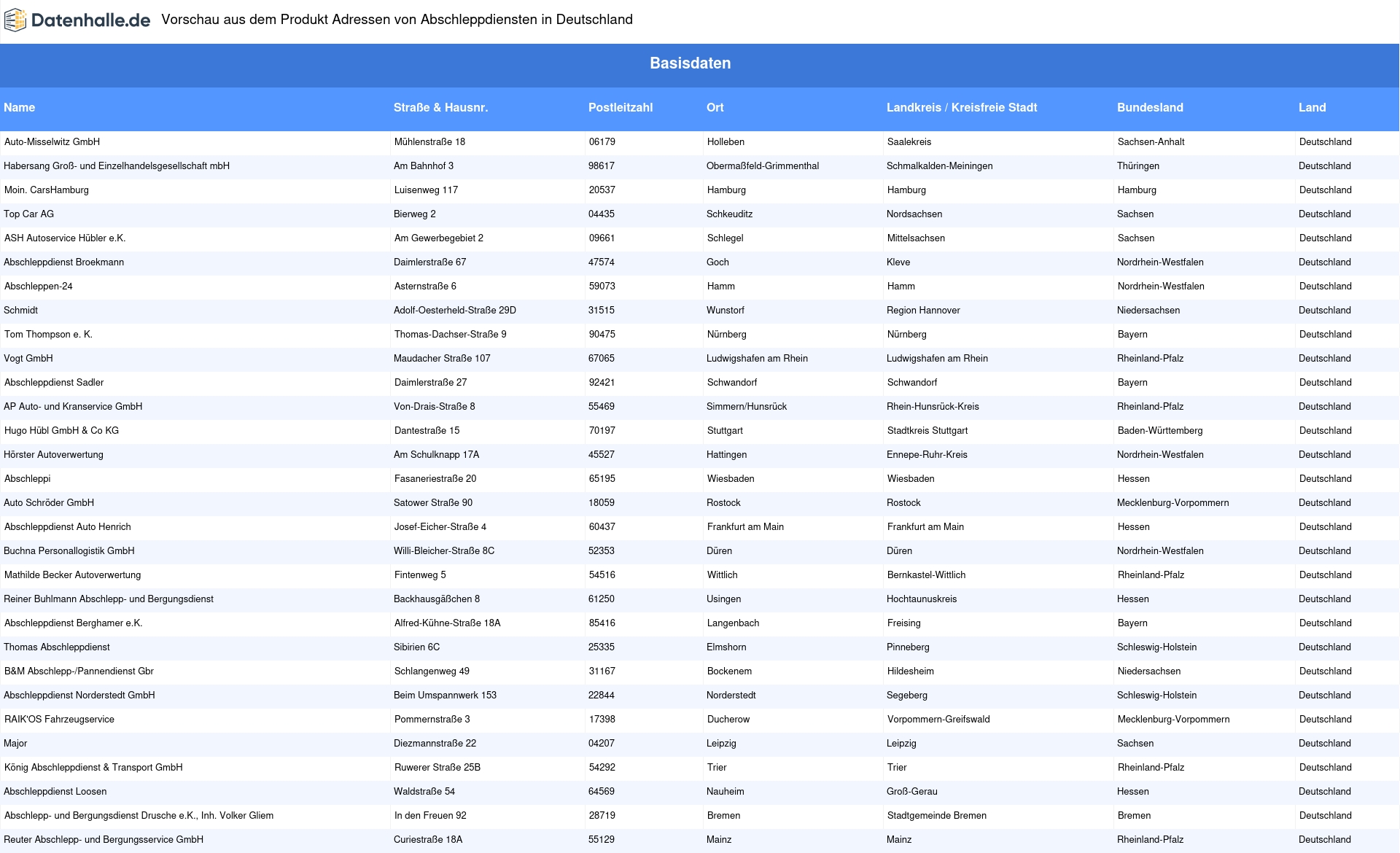Click the Datenhalle.de logo icon
Viewport: 1400px width, 853px height.
(x=15, y=20)
